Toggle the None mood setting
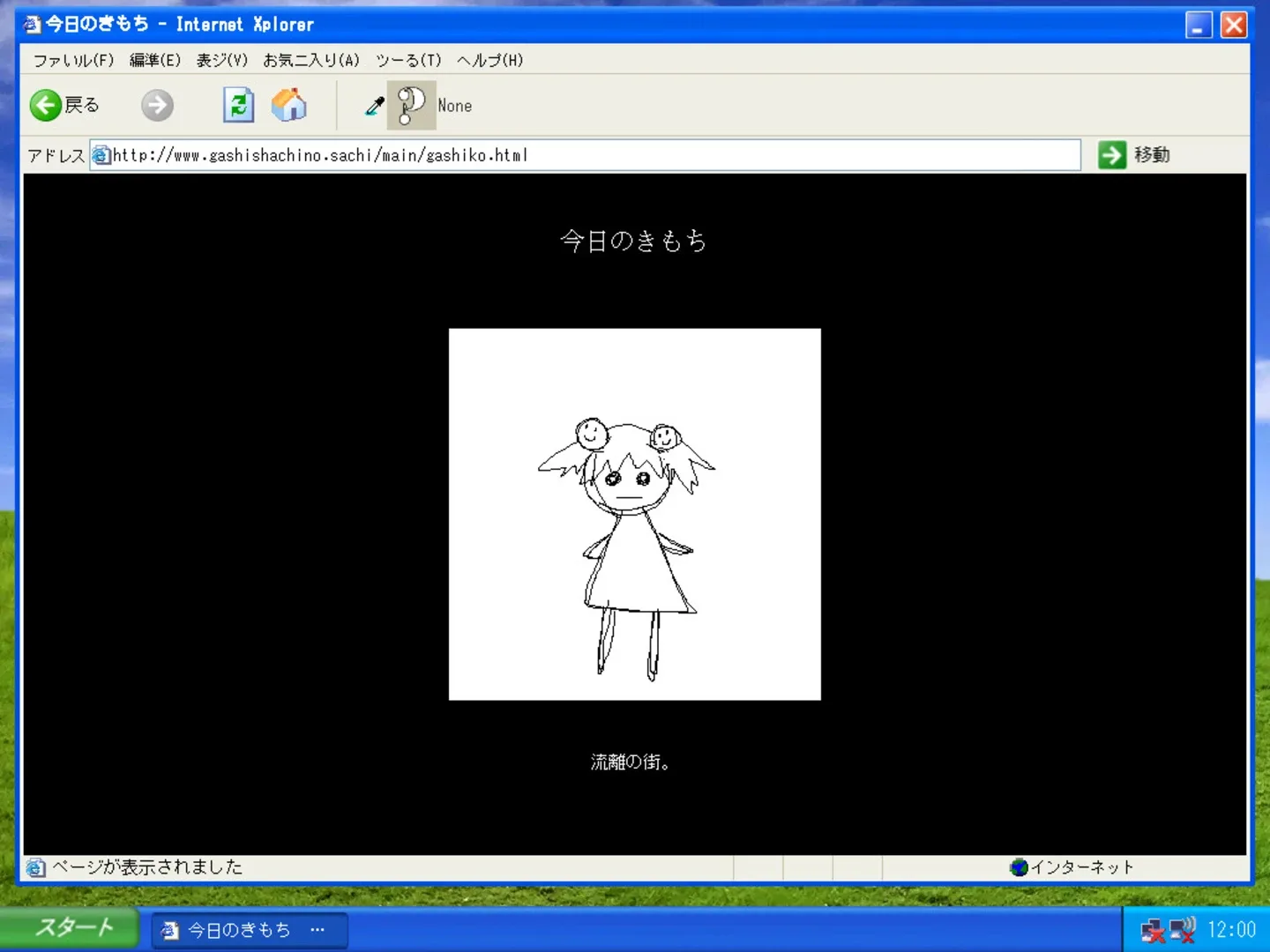 [x=455, y=105]
